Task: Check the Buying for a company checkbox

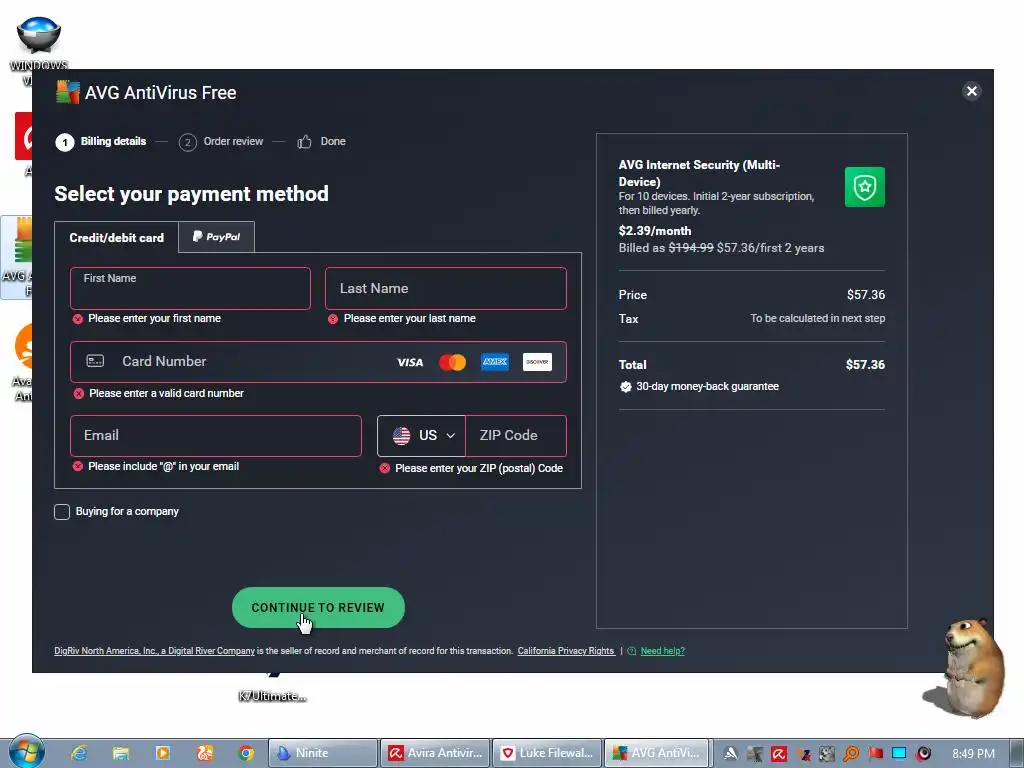Action: [62, 512]
